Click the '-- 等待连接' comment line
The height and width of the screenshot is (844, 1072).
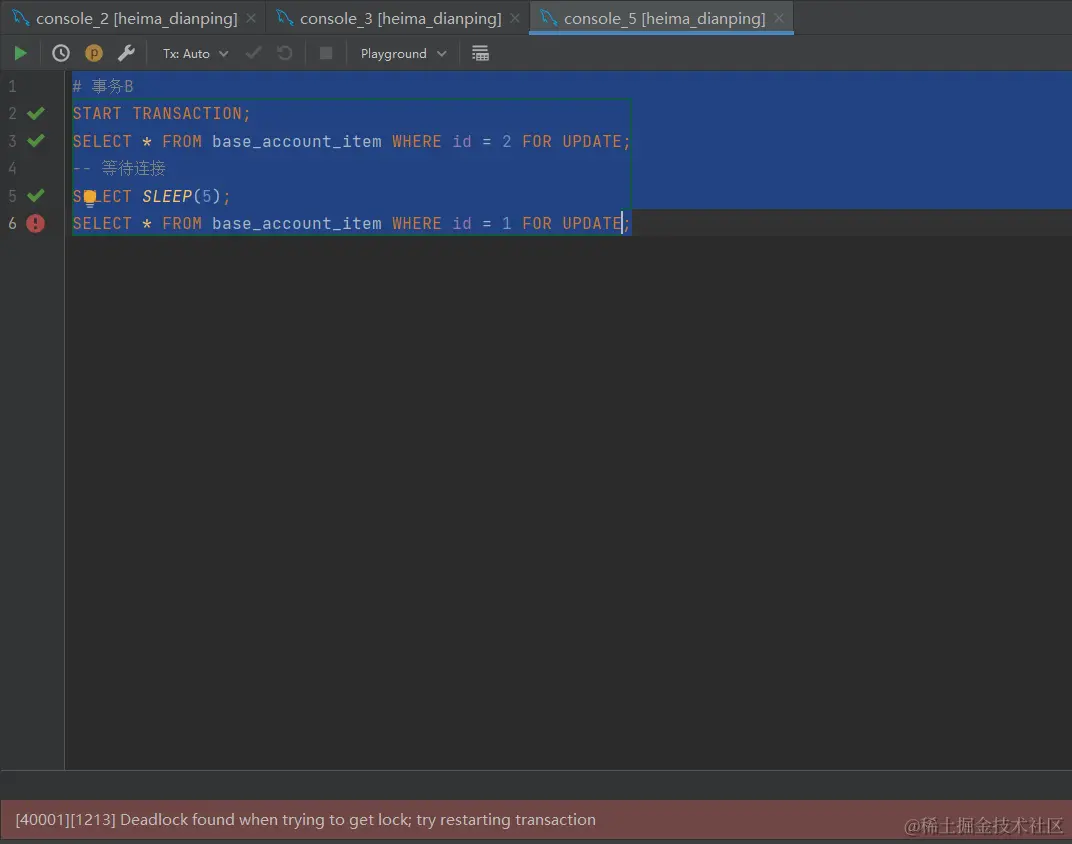point(119,168)
